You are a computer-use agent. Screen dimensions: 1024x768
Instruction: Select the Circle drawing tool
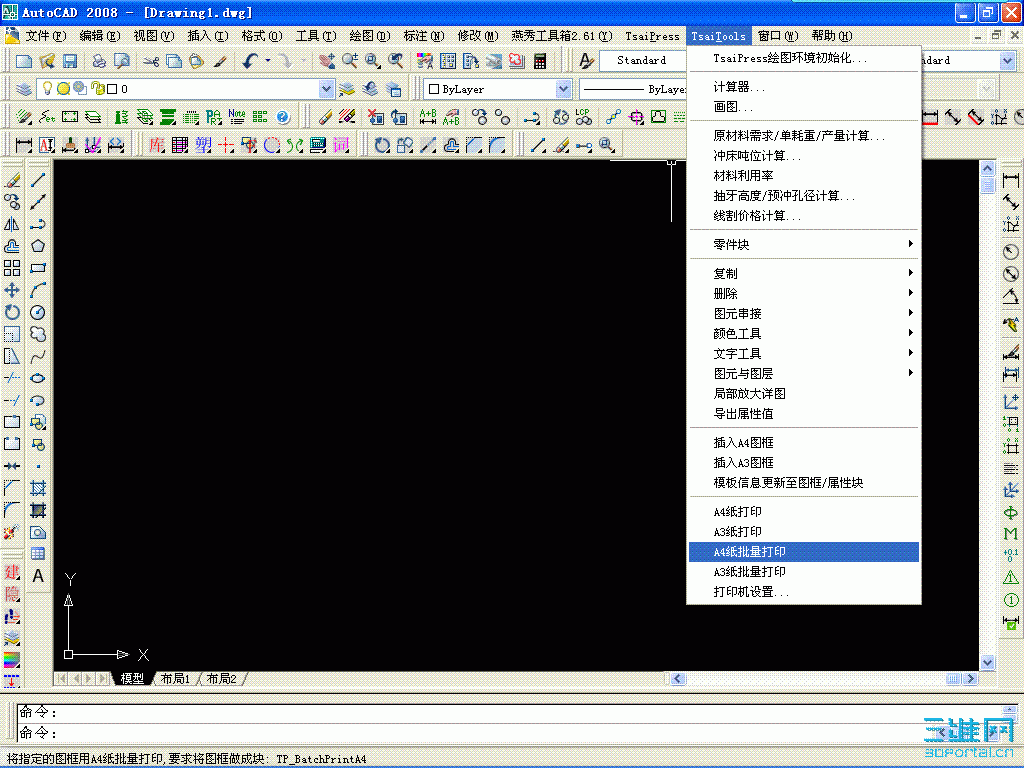(x=38, y=312)
